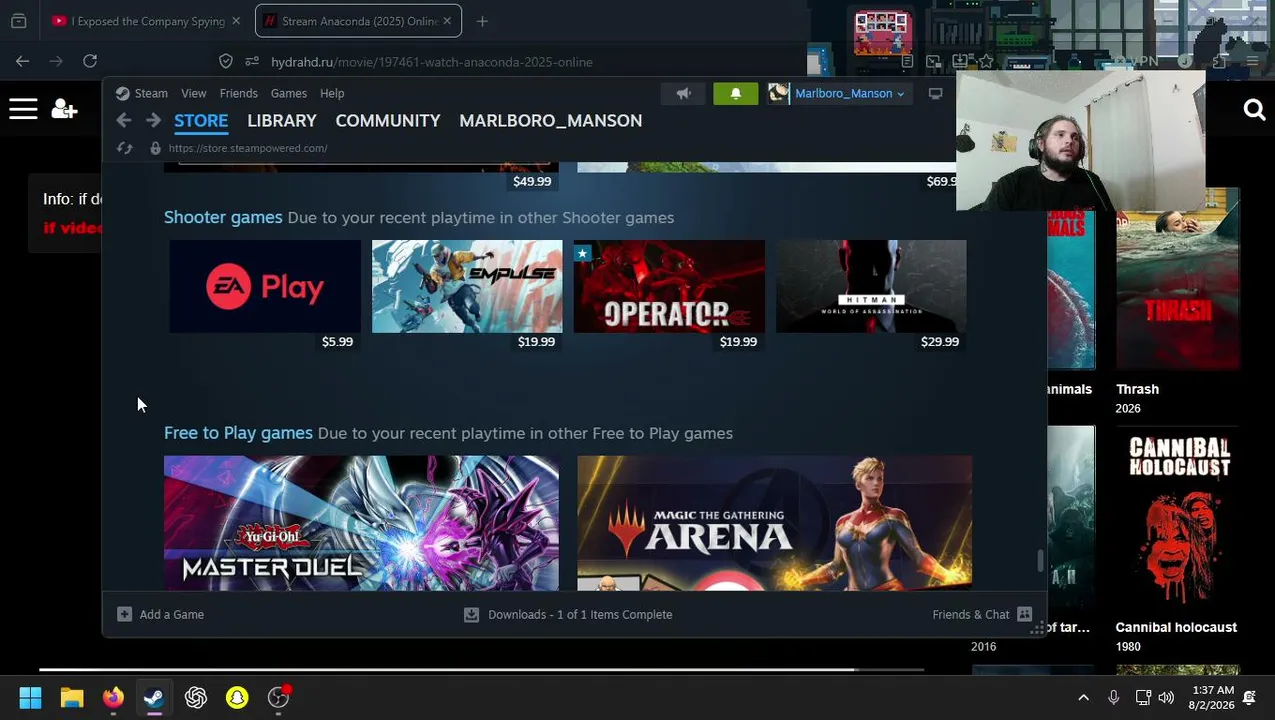Open File Explorer from the taskbar

pyautogui.click(x=72, y=698)
